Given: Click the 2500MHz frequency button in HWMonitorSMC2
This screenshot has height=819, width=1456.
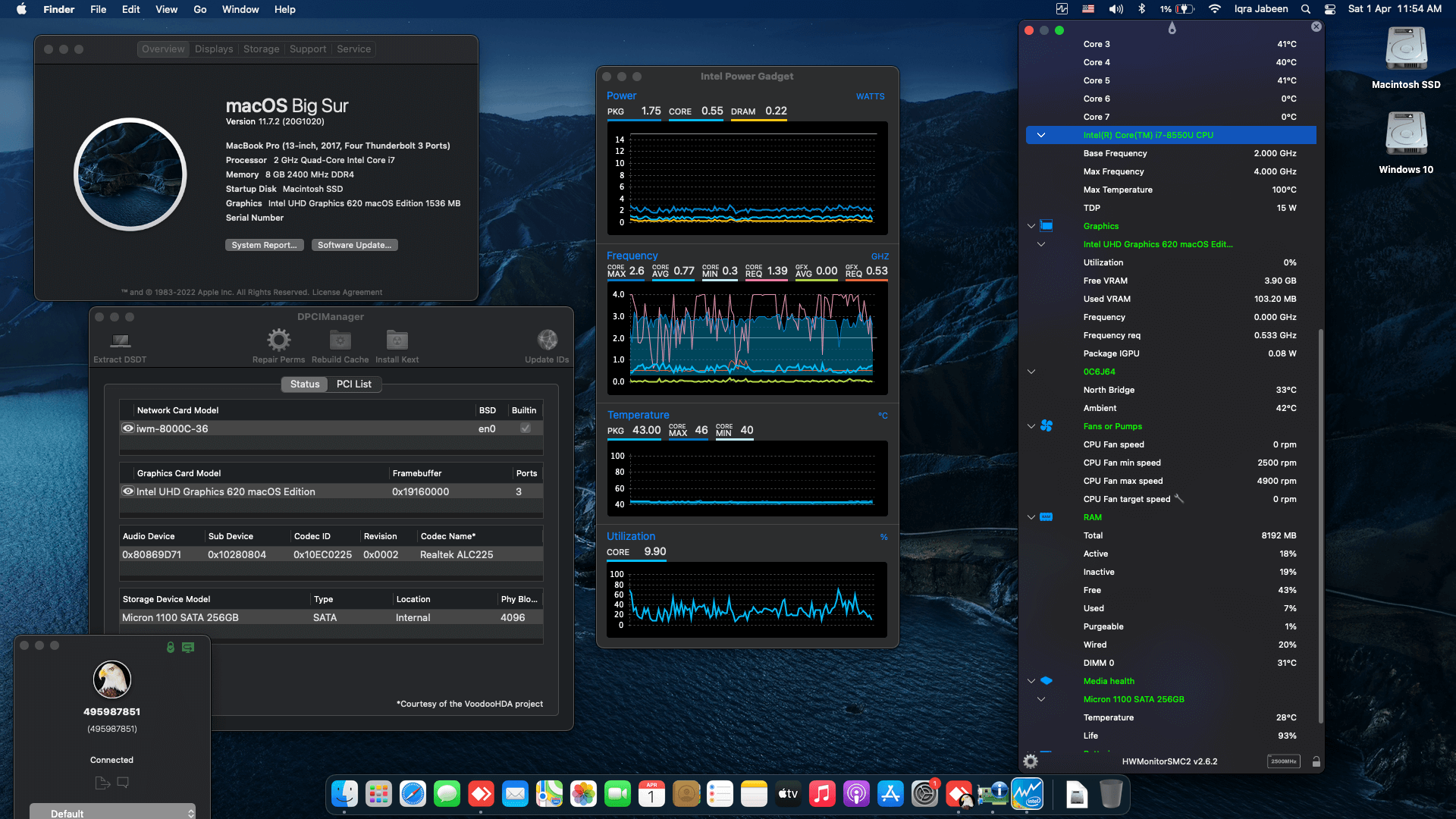Looking at the screenshot, I should (x=1283, y=761).
